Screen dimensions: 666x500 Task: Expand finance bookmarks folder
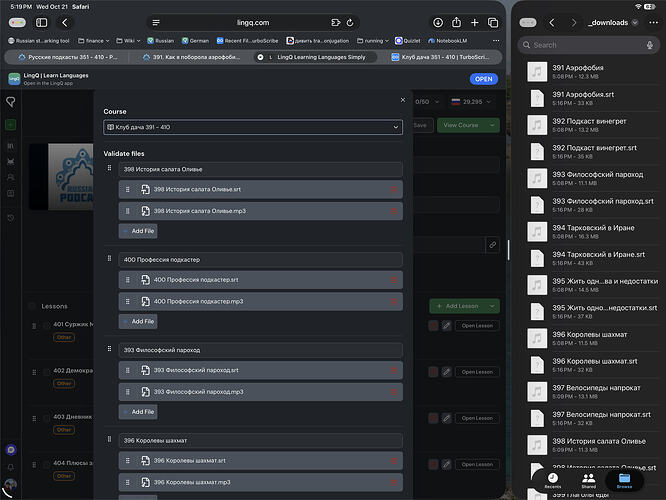pyautogui.click(x=93, y=41)
